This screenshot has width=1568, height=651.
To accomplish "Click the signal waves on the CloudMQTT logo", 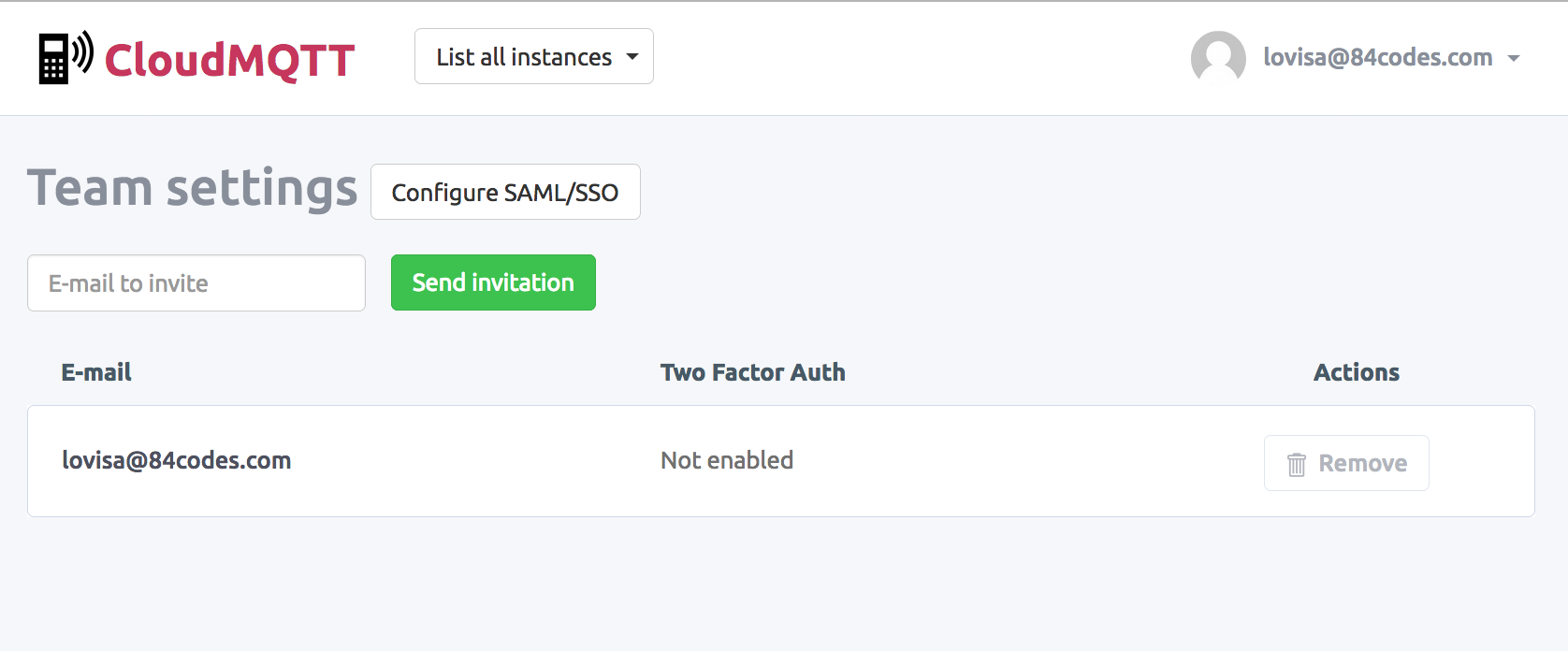I will (x=83, y=51).
